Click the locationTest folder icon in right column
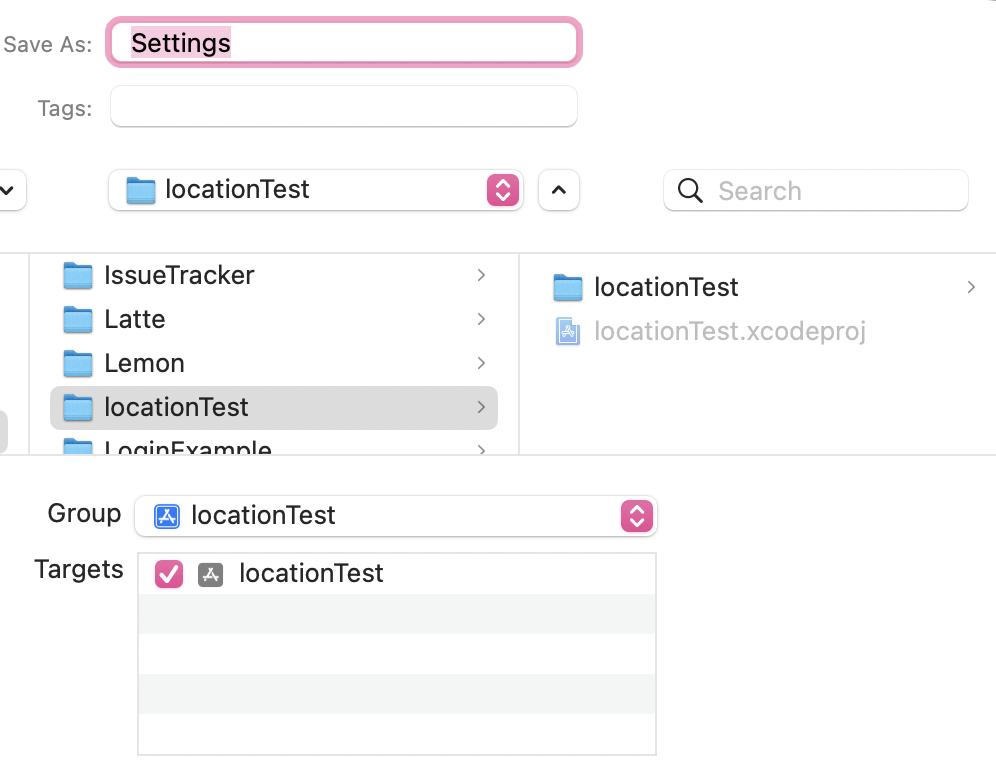The width and height of the screenshot is (996, 780). coord(568,288)
